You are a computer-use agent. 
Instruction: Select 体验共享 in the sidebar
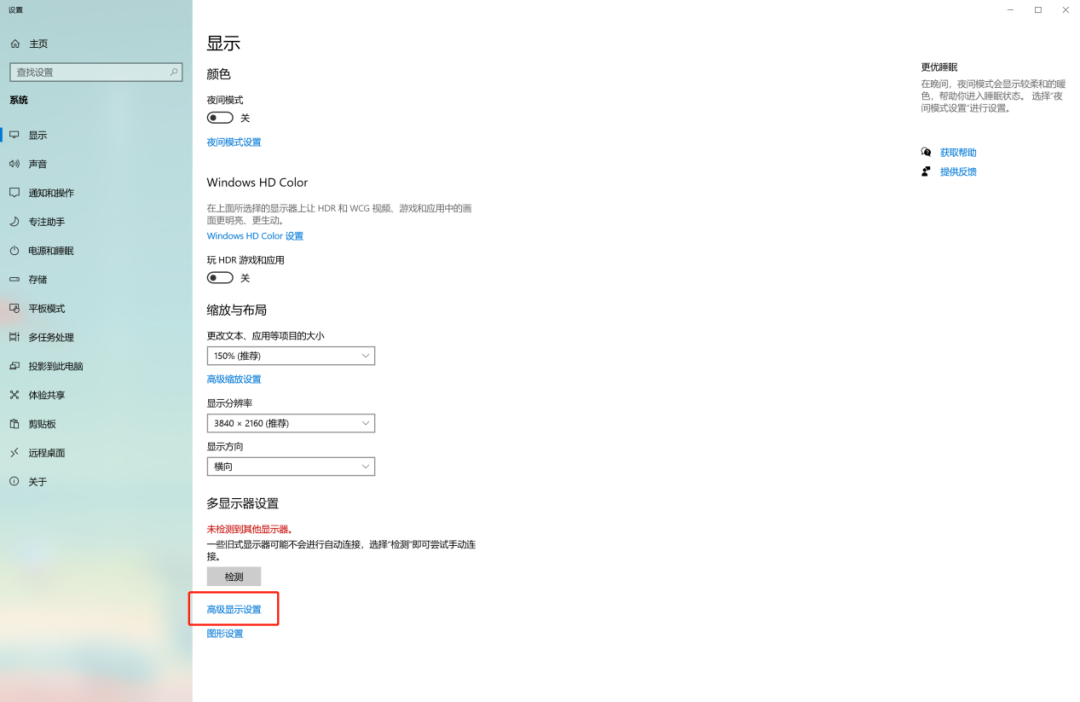pos(47,395)
